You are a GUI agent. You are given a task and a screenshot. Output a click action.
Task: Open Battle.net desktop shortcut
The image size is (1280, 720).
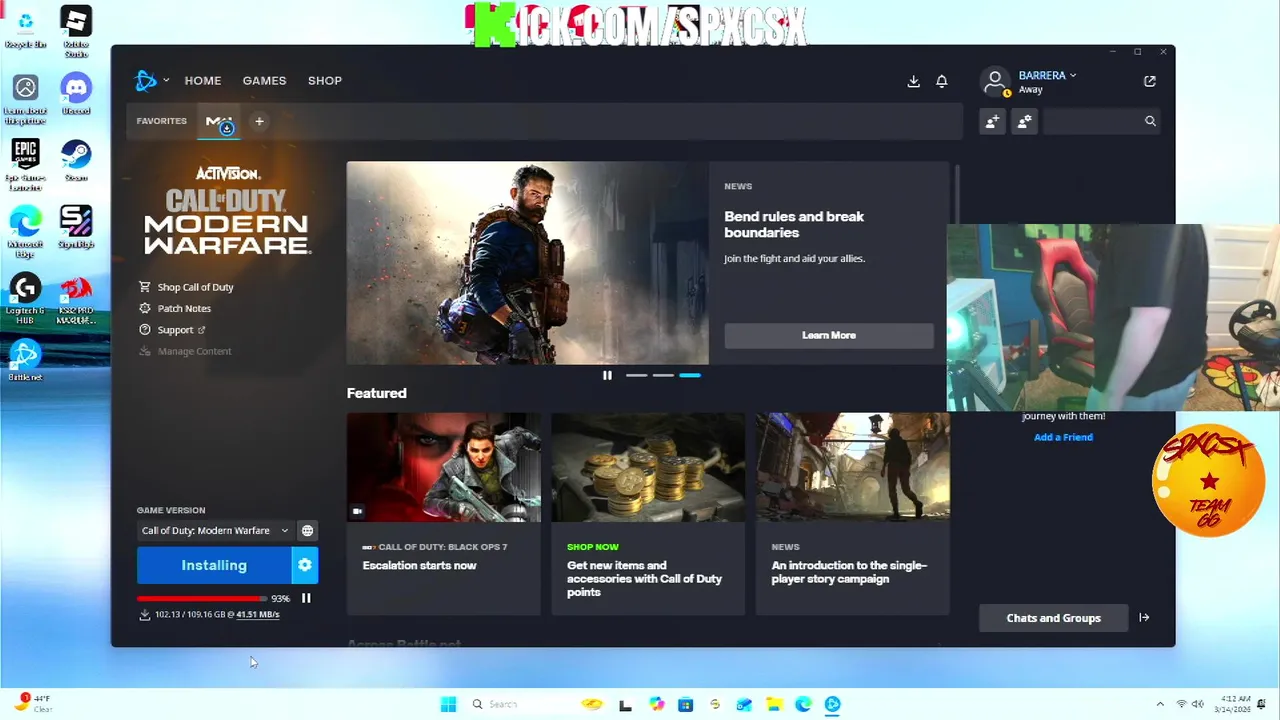pos(25,360)
